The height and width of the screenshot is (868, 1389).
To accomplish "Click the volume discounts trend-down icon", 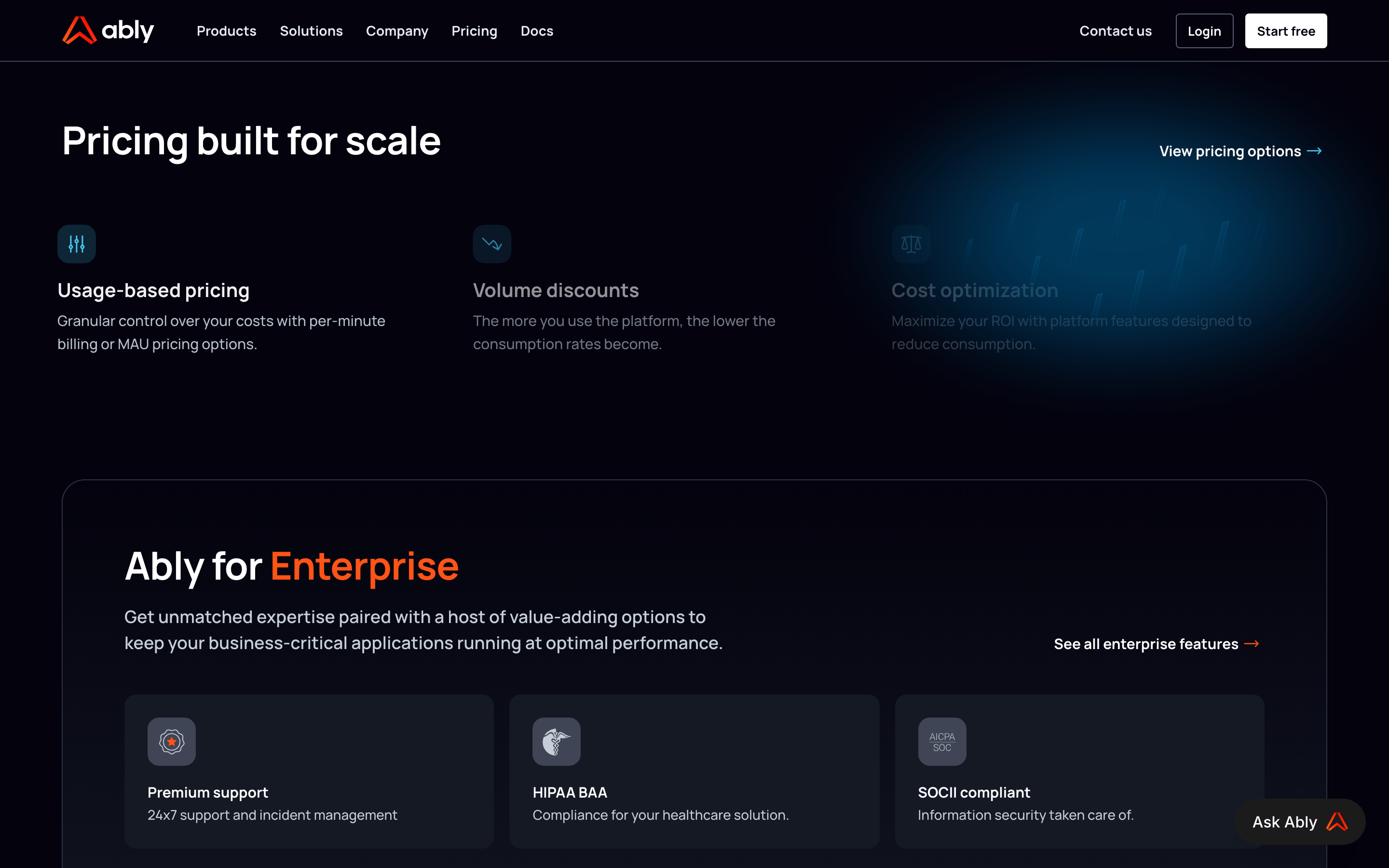I will [x=492, y=244].
